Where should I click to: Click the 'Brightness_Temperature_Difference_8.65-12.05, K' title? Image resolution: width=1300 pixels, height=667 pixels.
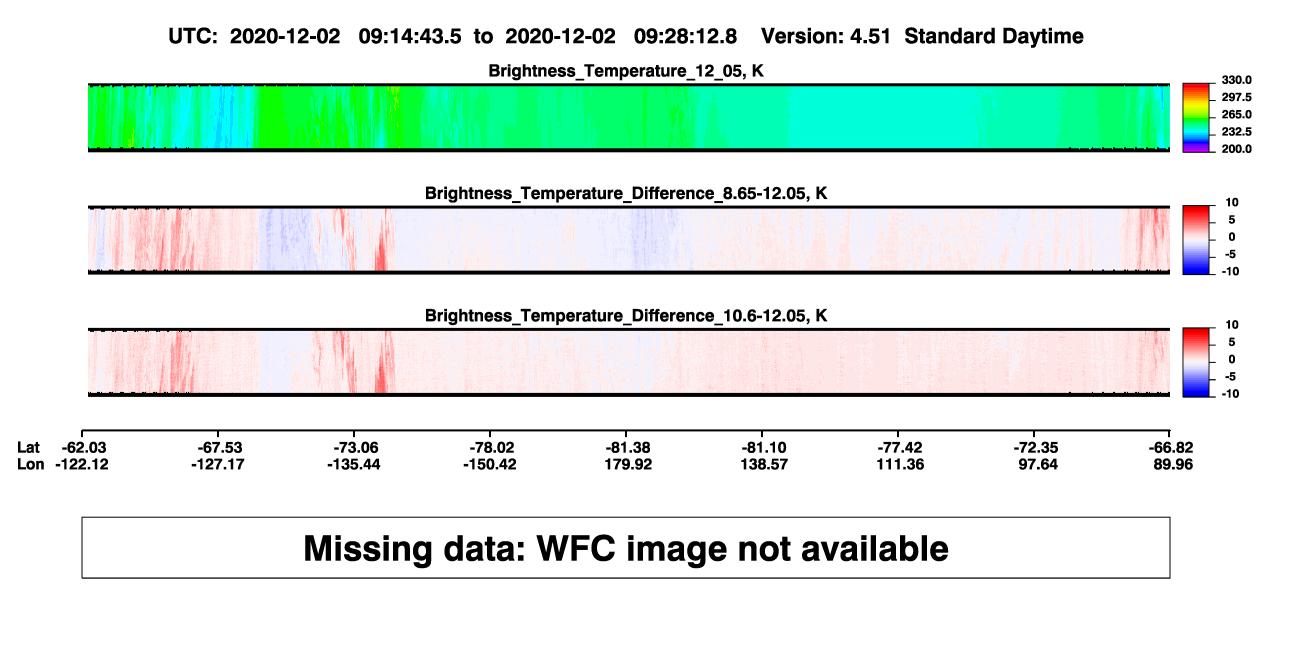[x=626, y=194]
